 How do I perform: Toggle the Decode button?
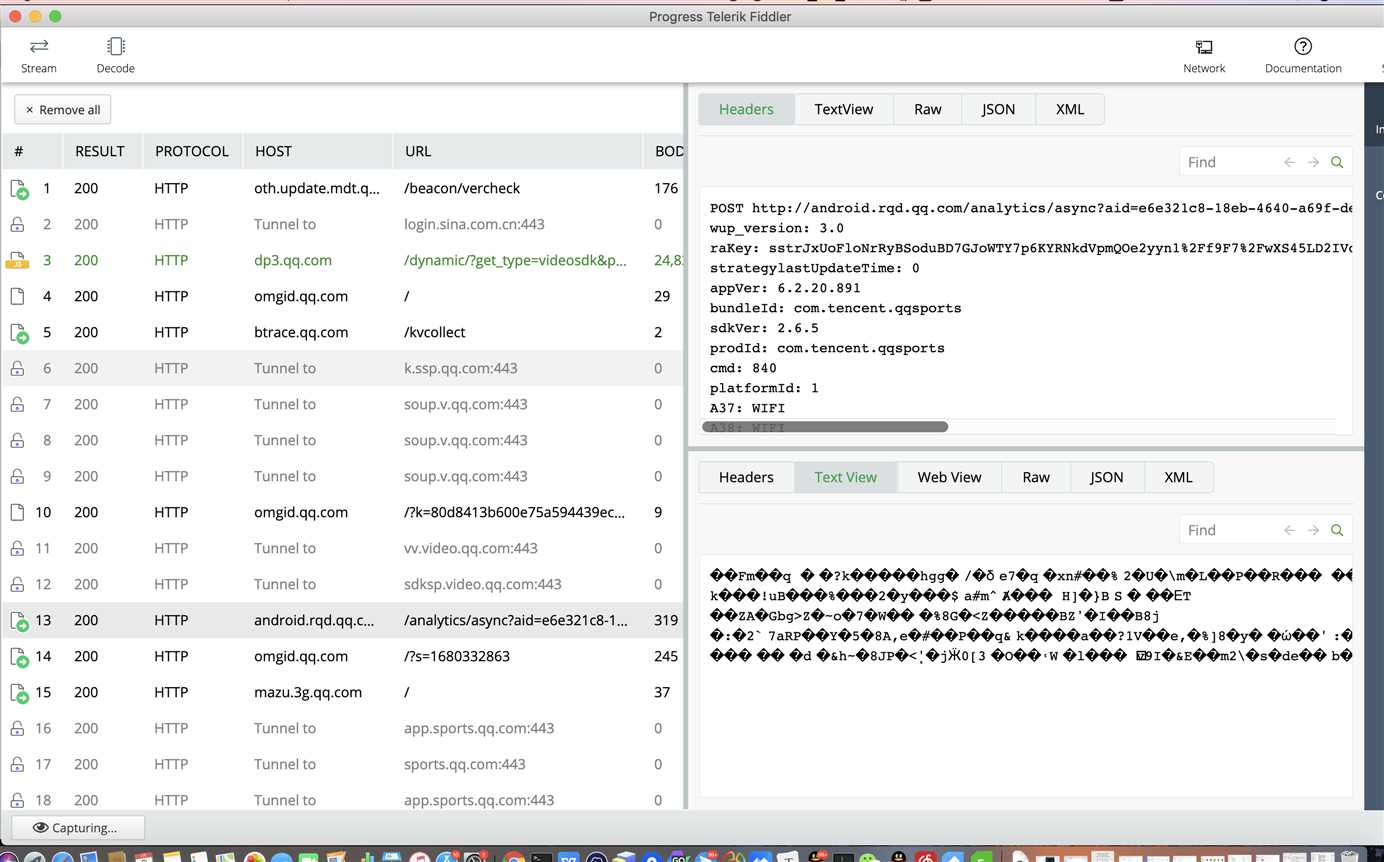tap(115, 55)
